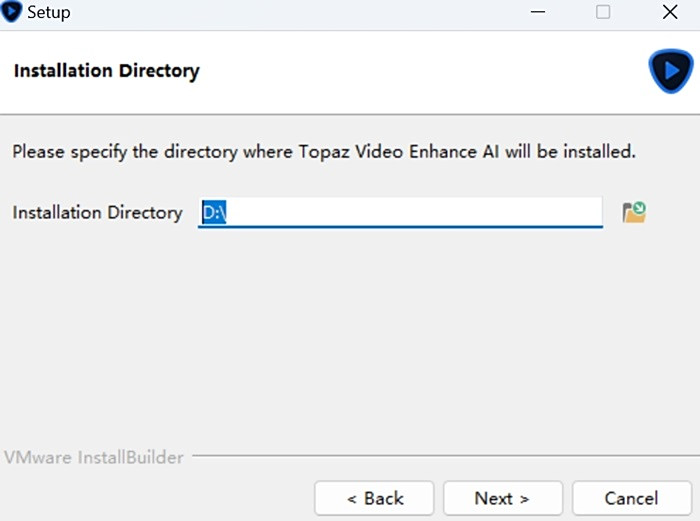Cancel the installation

[632, 498]
